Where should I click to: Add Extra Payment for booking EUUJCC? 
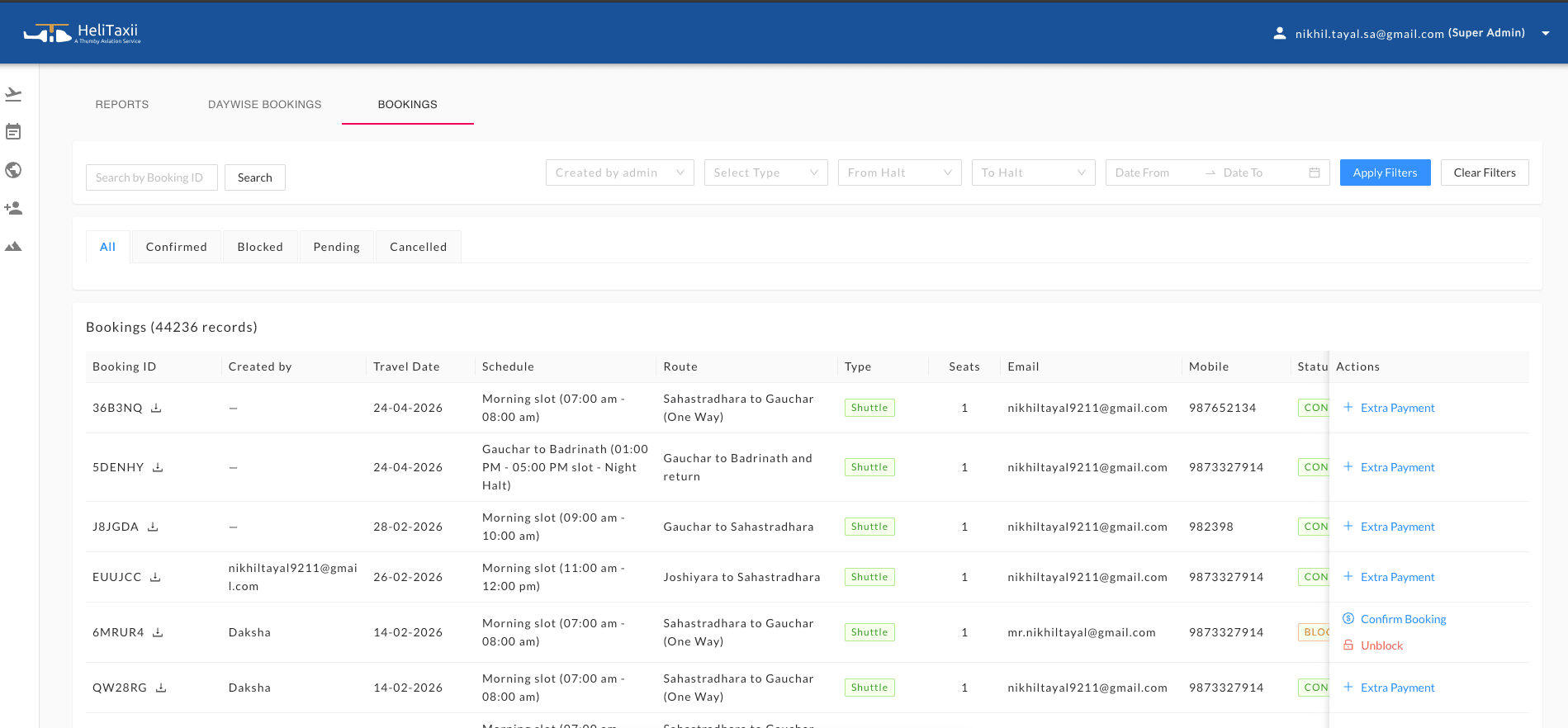click(1390, 577)
